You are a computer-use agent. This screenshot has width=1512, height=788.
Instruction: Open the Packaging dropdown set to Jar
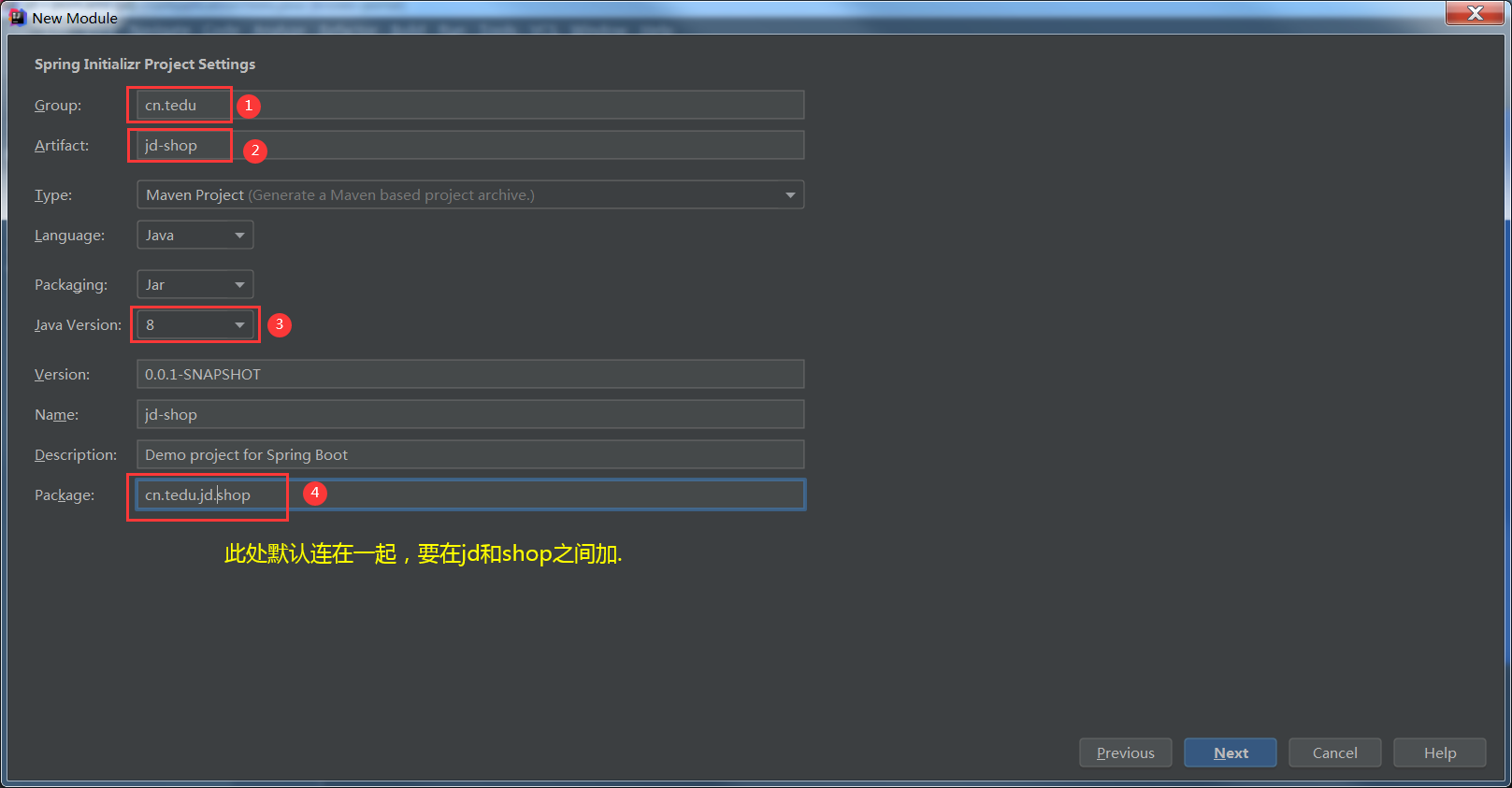pyautogui.click(x=194, y=284)
